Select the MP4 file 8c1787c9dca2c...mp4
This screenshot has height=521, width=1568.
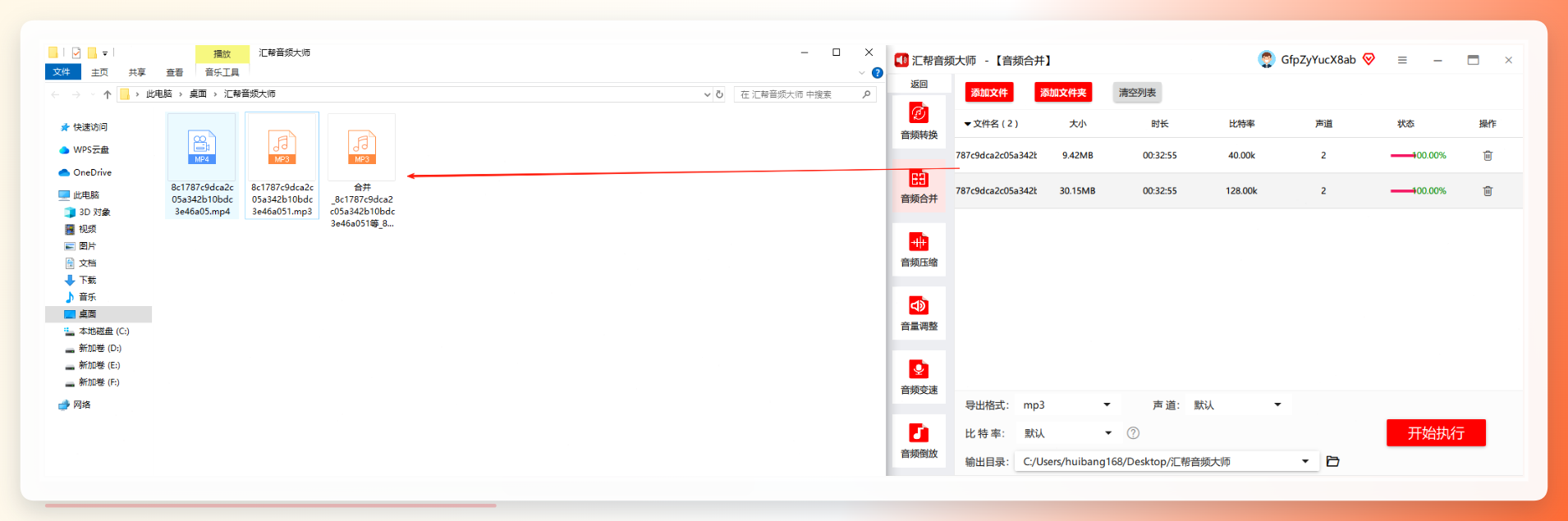202,166
